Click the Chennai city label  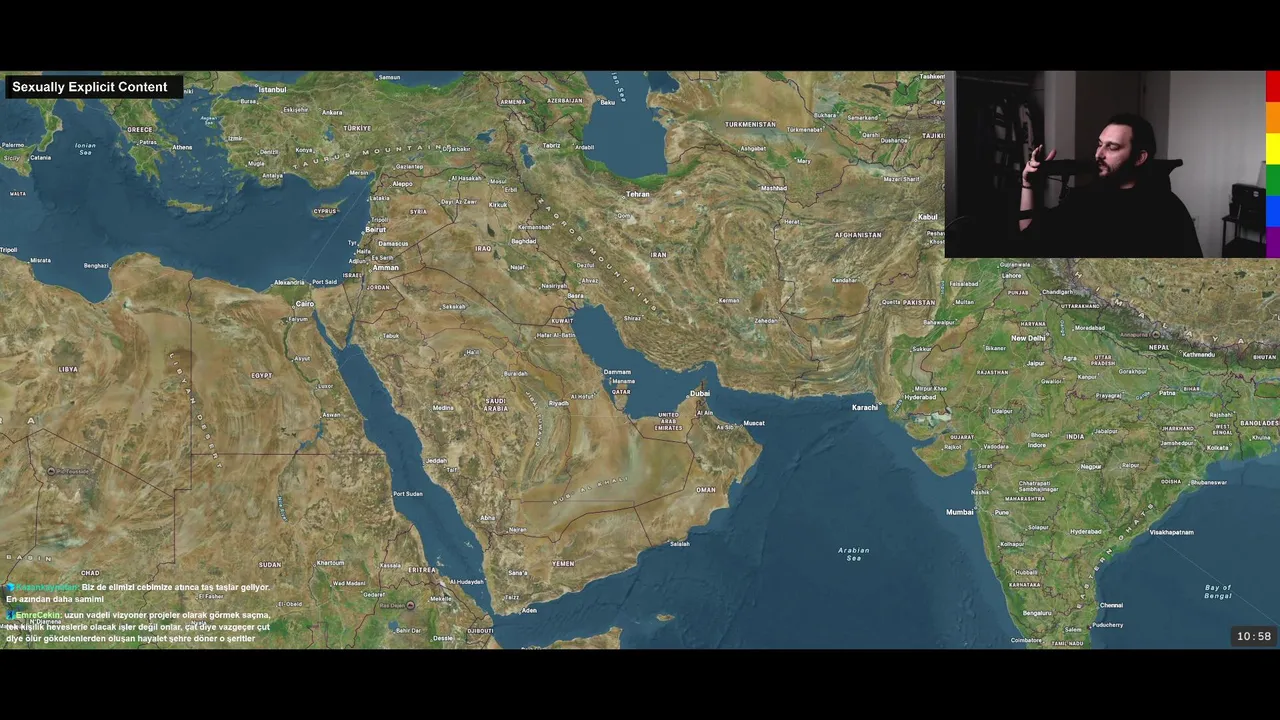pos(1111,605)
